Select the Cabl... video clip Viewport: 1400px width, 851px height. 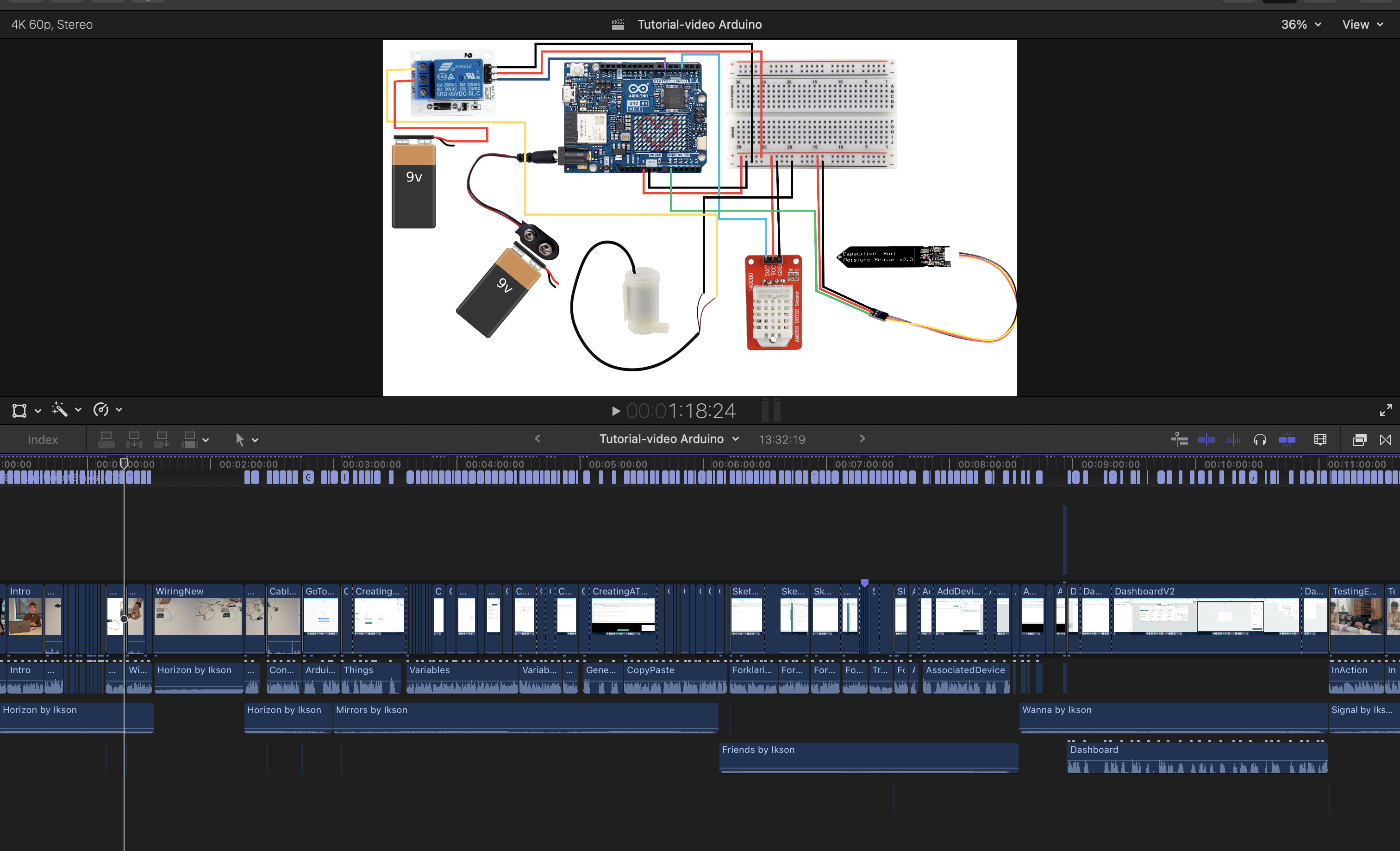click(x=283, y=618)
